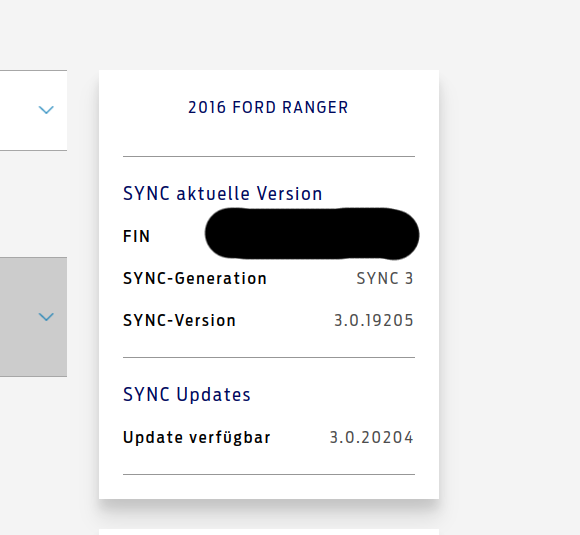The height and width of the screenshot is (535, 580).
Task: Click the SYNC-Generation label
Action: point(195,279)
